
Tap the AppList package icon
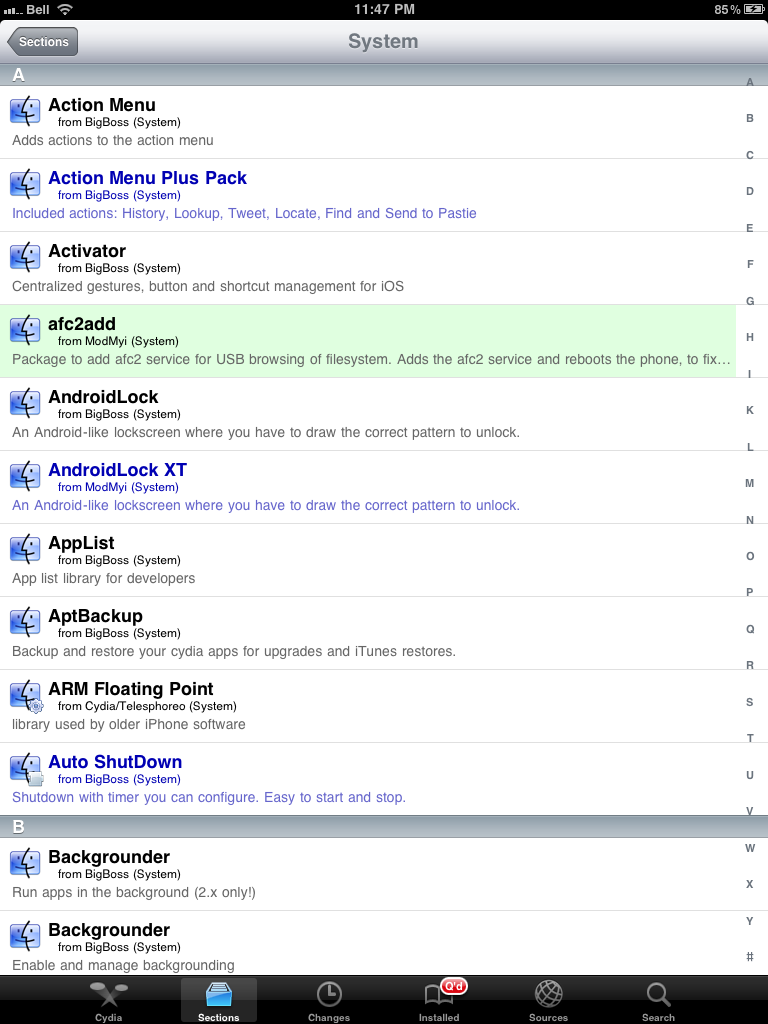[25, 549]
